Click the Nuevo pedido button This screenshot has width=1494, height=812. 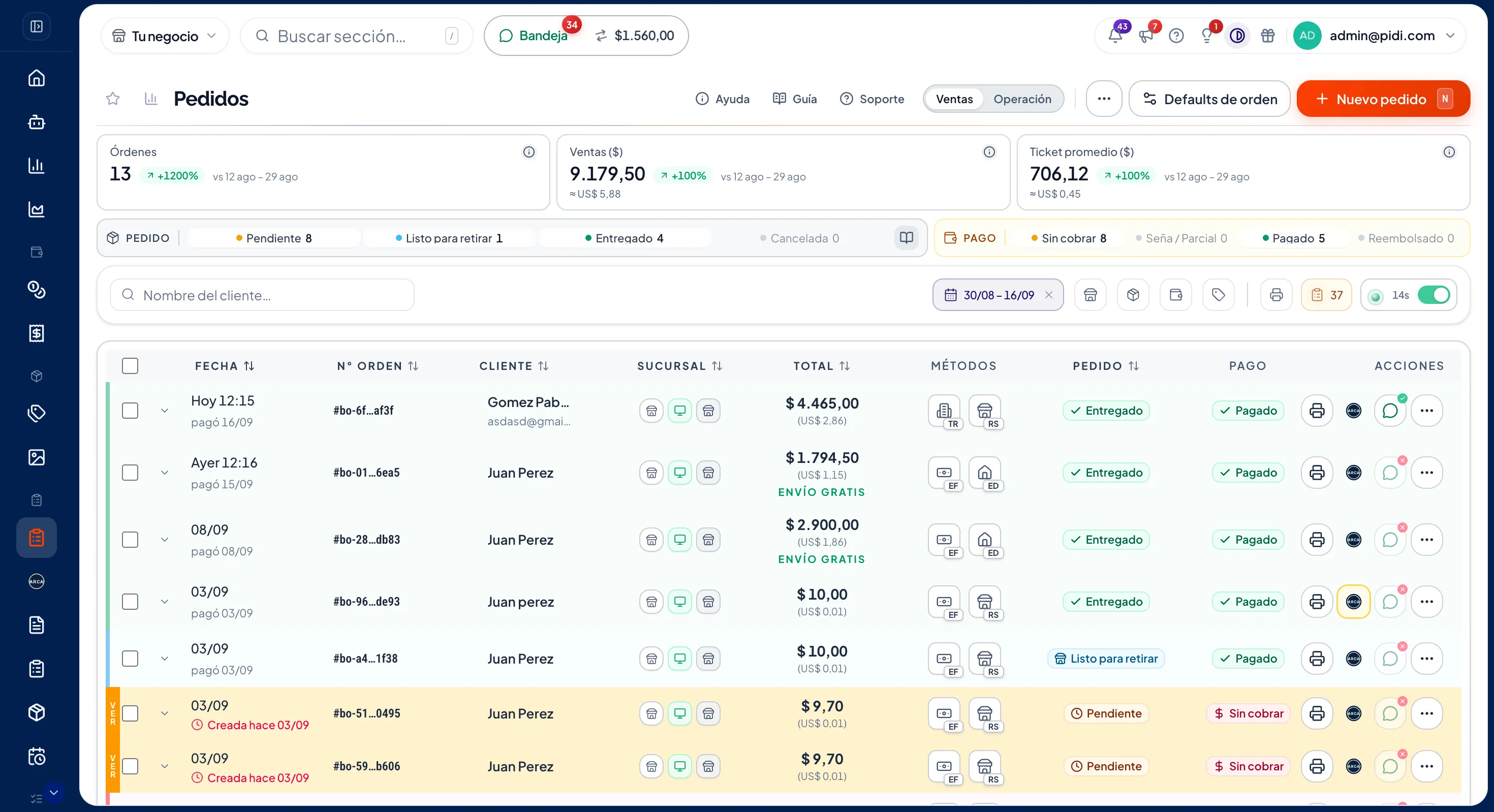[1383, 99]
